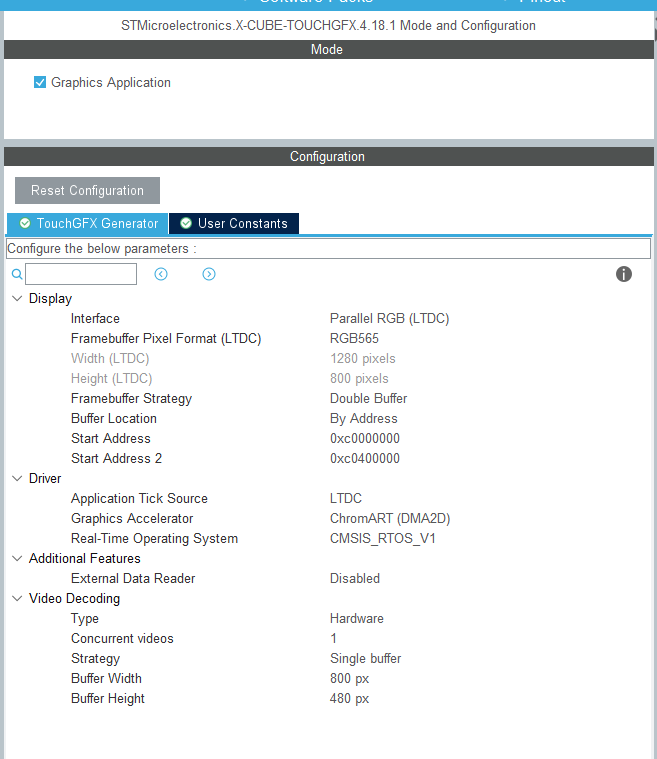Screen dimensions: 657x759
Task: Click the Reset Configuration button
Action: (87, 190)
